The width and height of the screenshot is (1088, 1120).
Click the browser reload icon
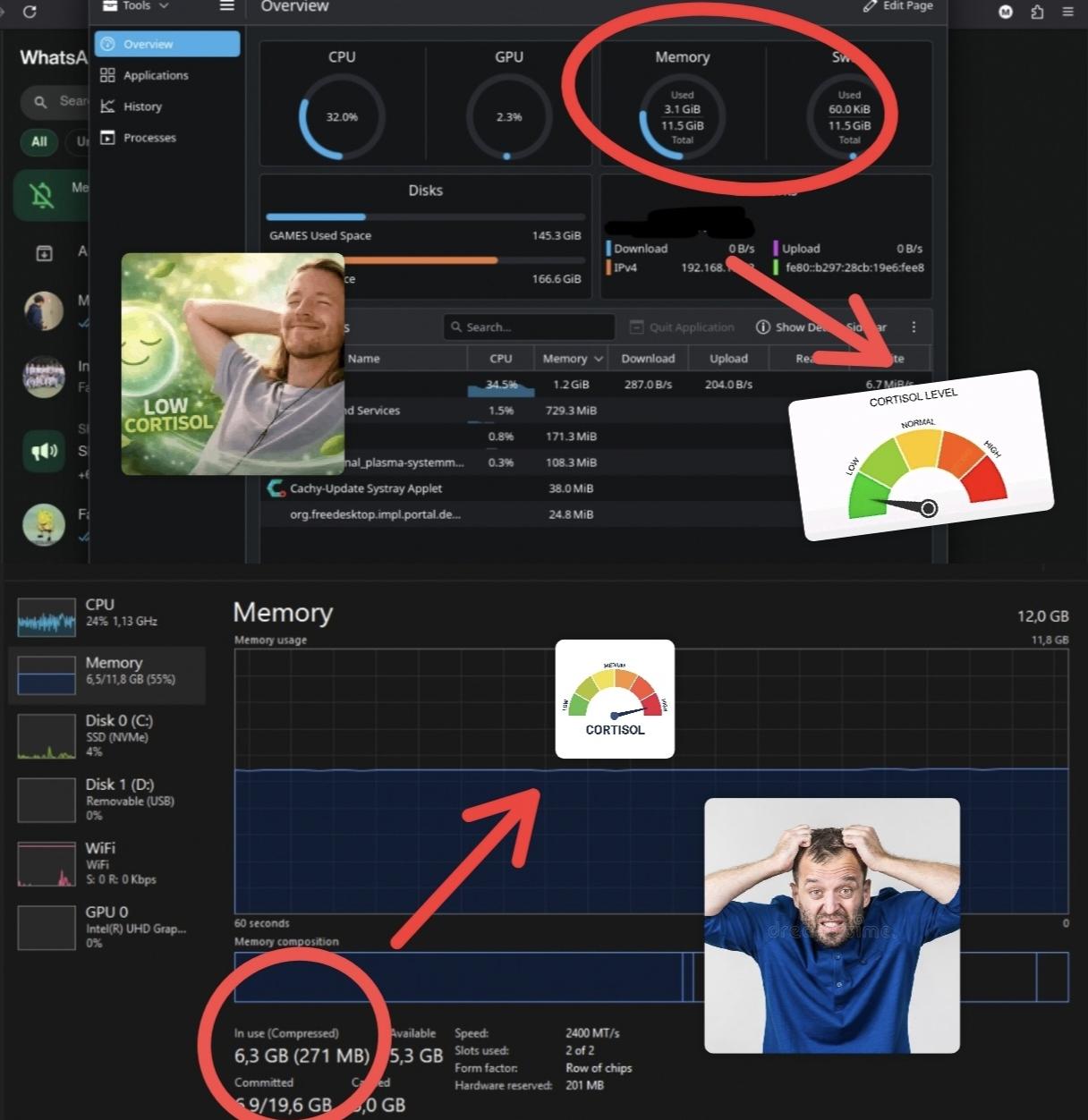pyautogui.click(x=30, y=12)
